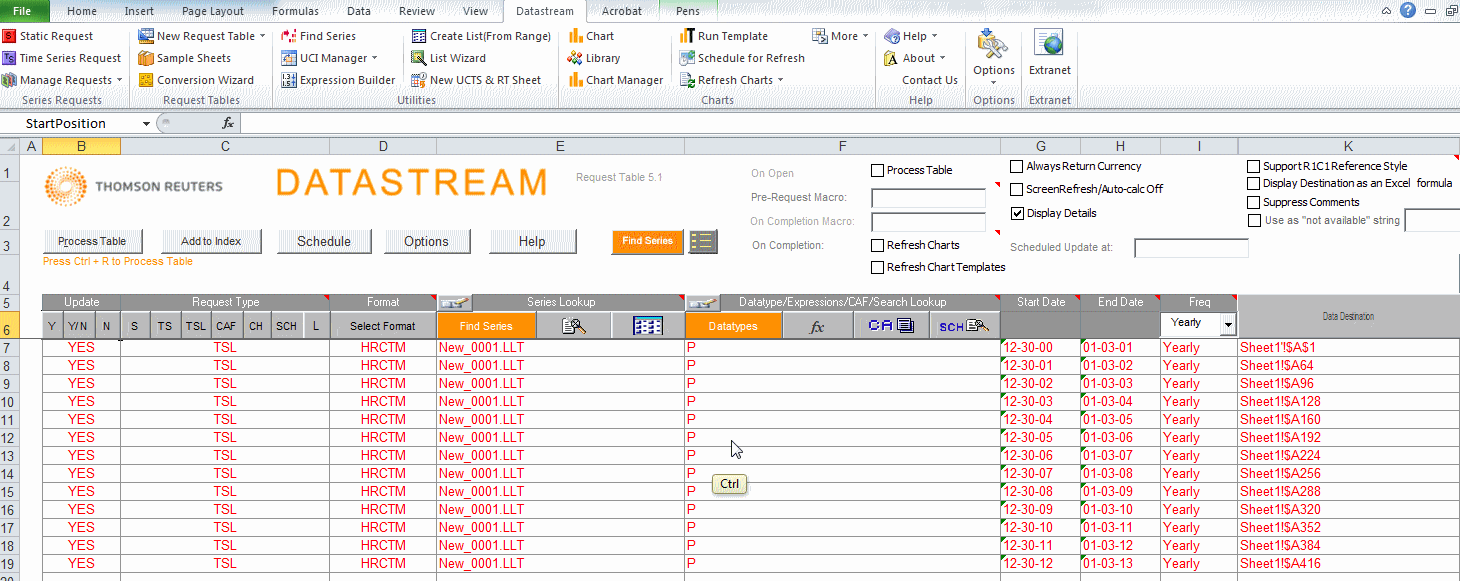Screen dimensions: 1460x581
Task: Enable Support R1C1 Reference Style
Action: click(x=1254, y=166)
